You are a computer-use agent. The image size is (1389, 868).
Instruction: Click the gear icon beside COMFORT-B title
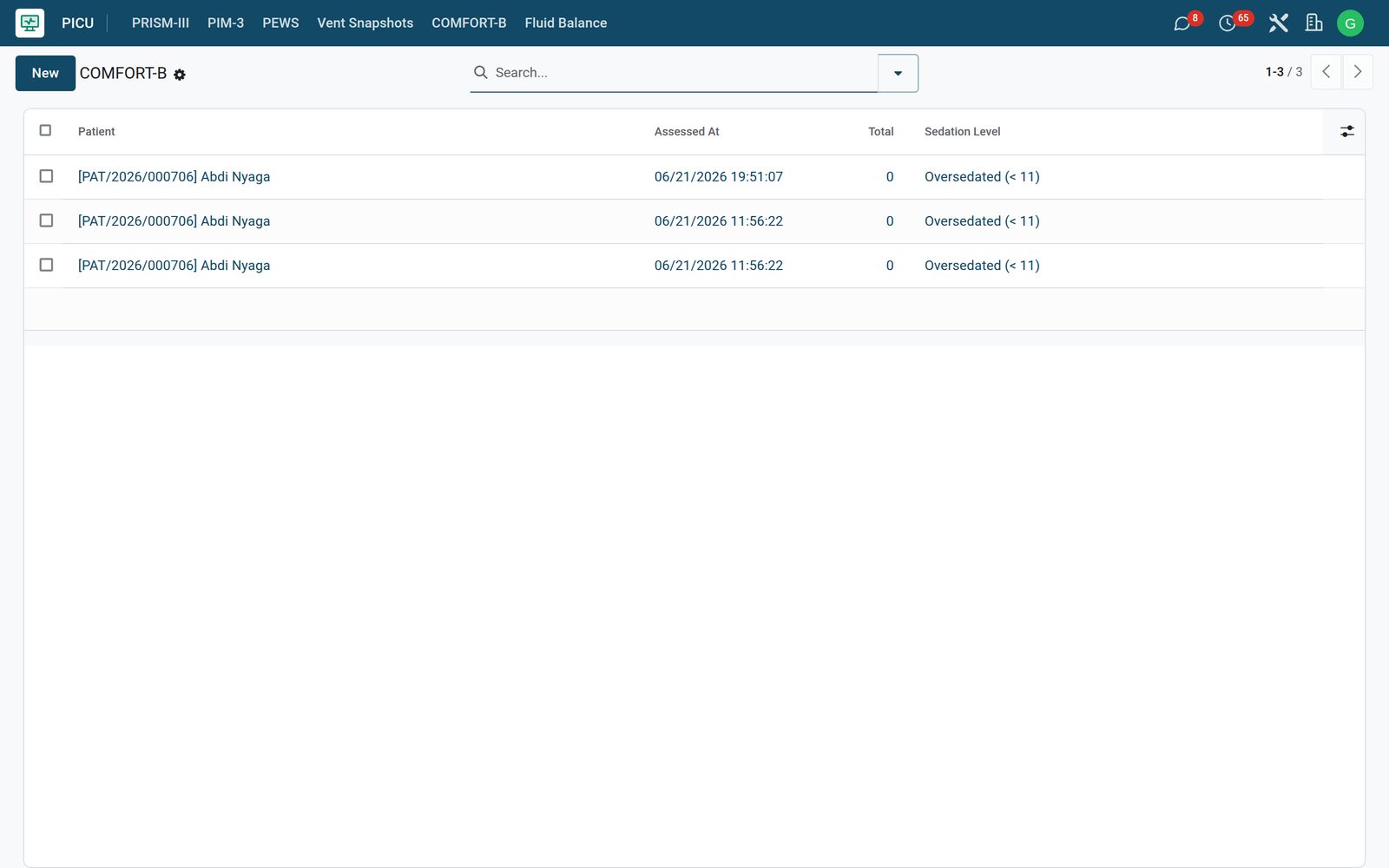[x=180, y=75]
